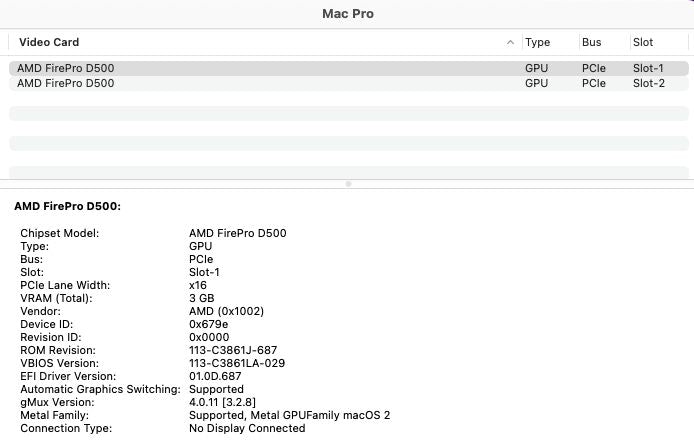The image size is (694, 448).
Task: Select the AMD FirePro D500 in Slot-2
Action: tap(65, 83)
